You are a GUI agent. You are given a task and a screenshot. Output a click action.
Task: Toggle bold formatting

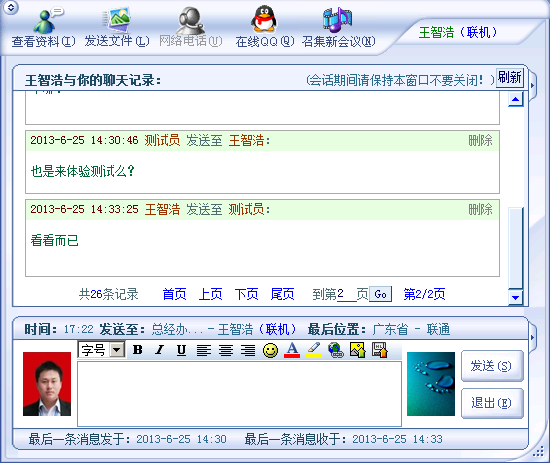pos(138,350)
